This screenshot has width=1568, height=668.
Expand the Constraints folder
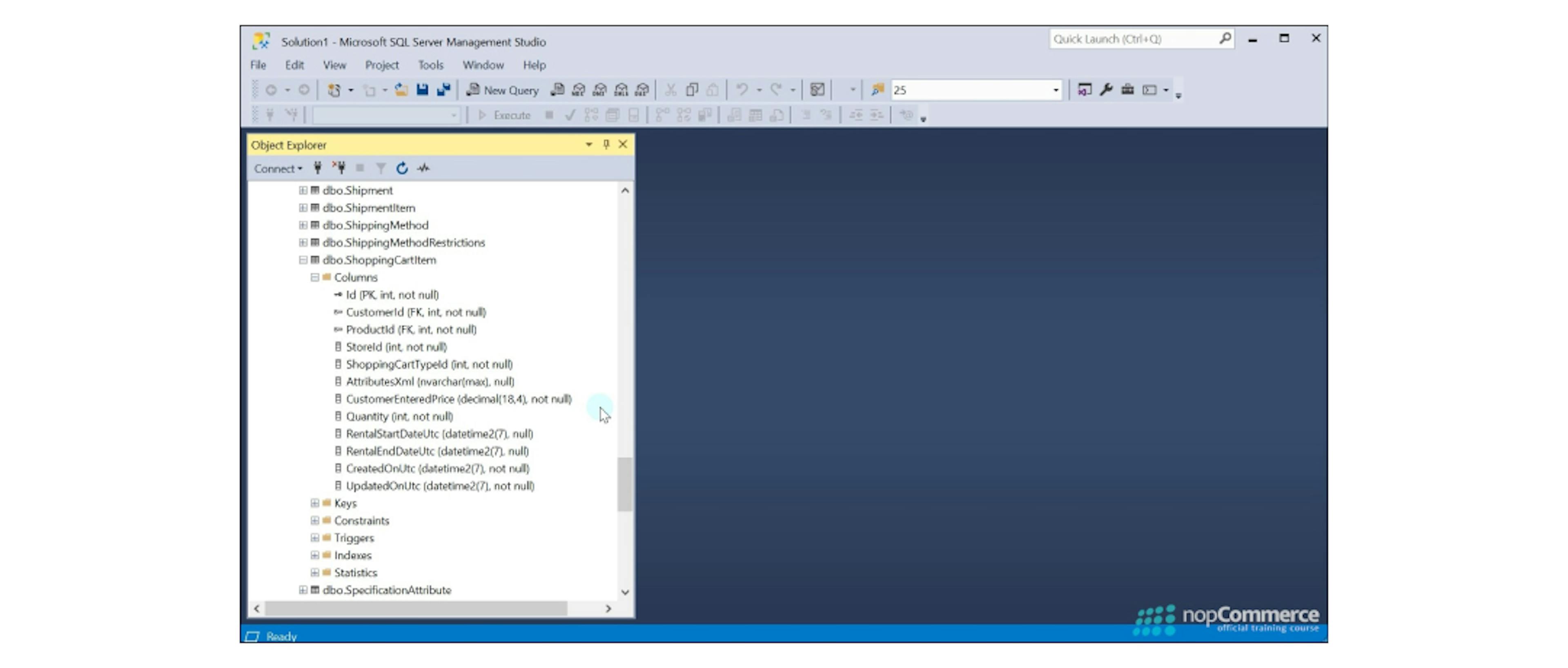tap(315, 521)
